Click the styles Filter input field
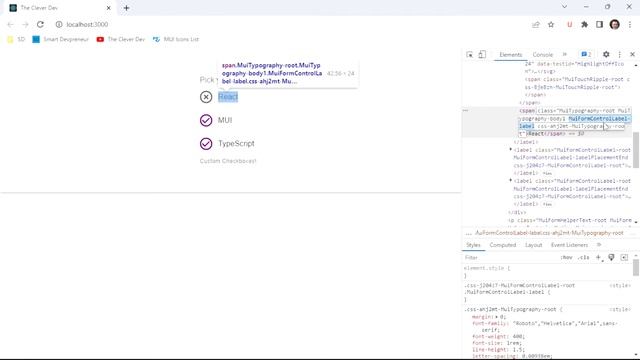640x360 pixels. tap(510, 258)
